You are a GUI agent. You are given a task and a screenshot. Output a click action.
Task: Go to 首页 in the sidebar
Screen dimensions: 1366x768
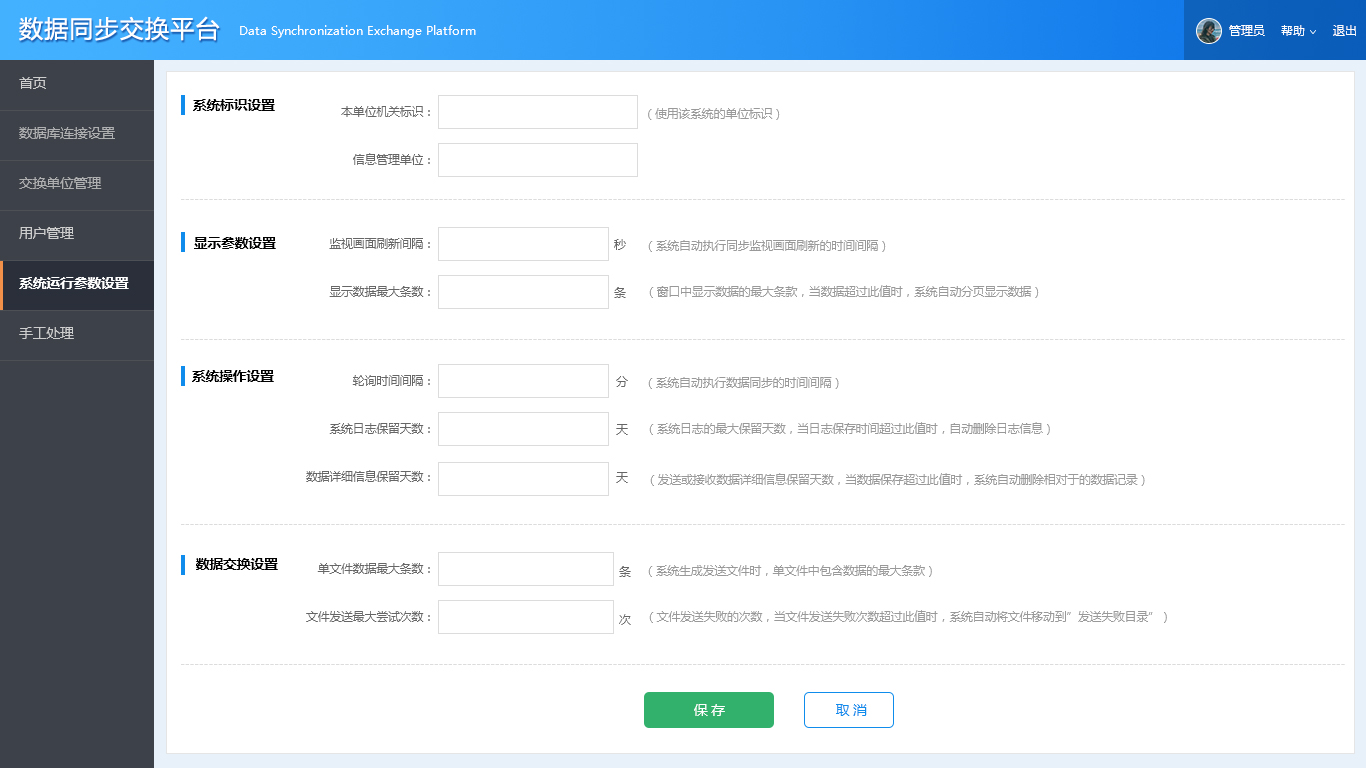[x=77, y=85]
